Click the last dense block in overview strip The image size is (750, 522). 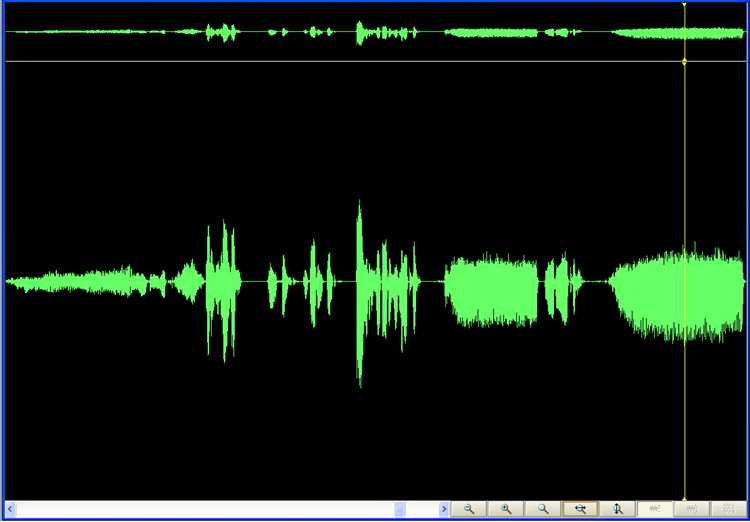coord(675,33)
